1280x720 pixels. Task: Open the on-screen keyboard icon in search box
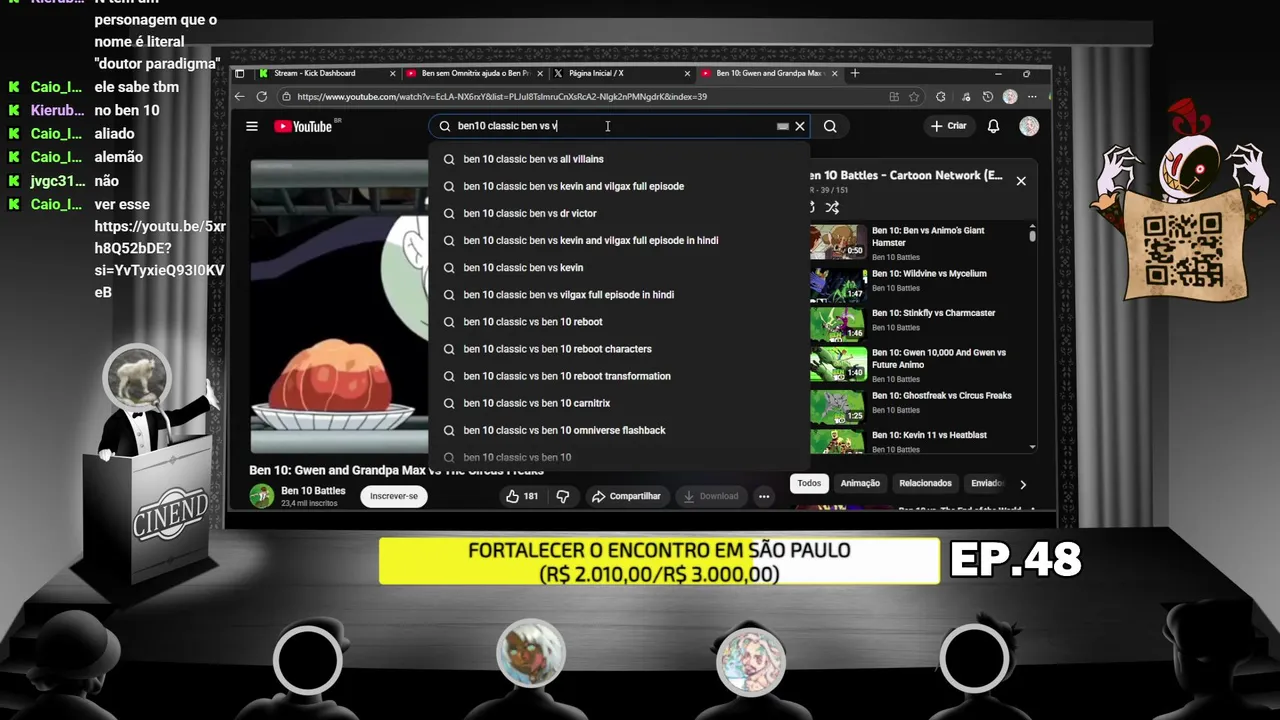point(783,126)
